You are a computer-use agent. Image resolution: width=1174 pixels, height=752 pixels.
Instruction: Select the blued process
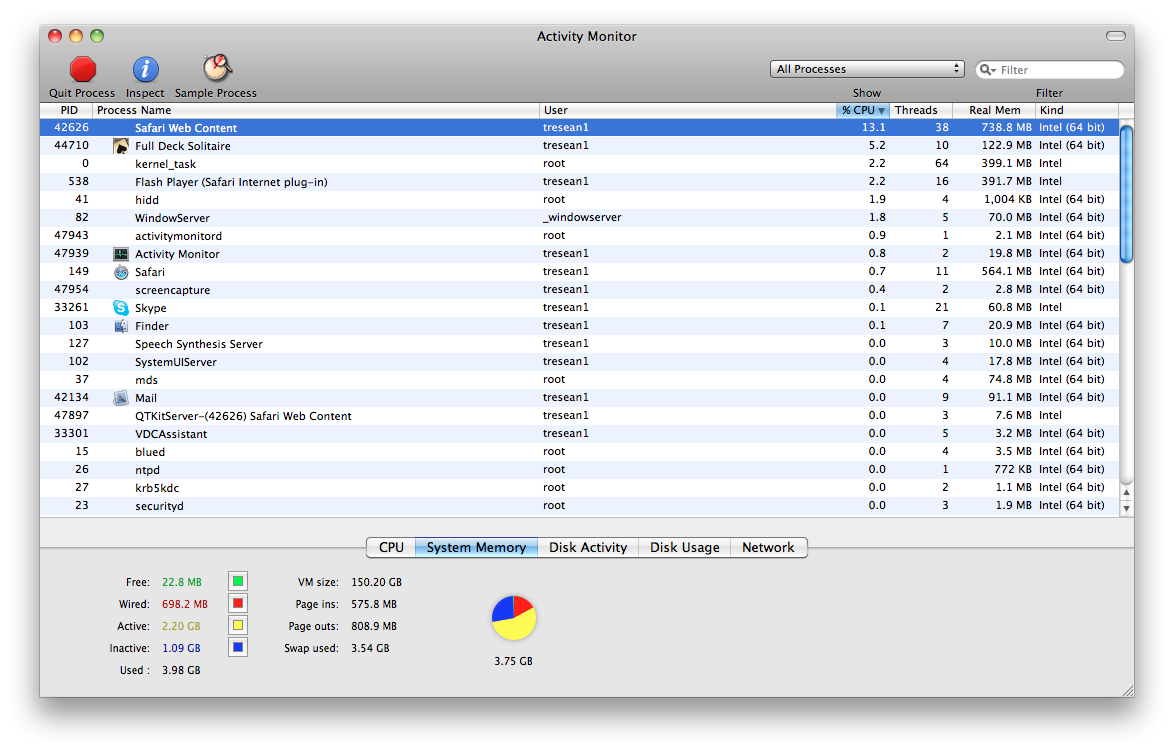[579, 451]
